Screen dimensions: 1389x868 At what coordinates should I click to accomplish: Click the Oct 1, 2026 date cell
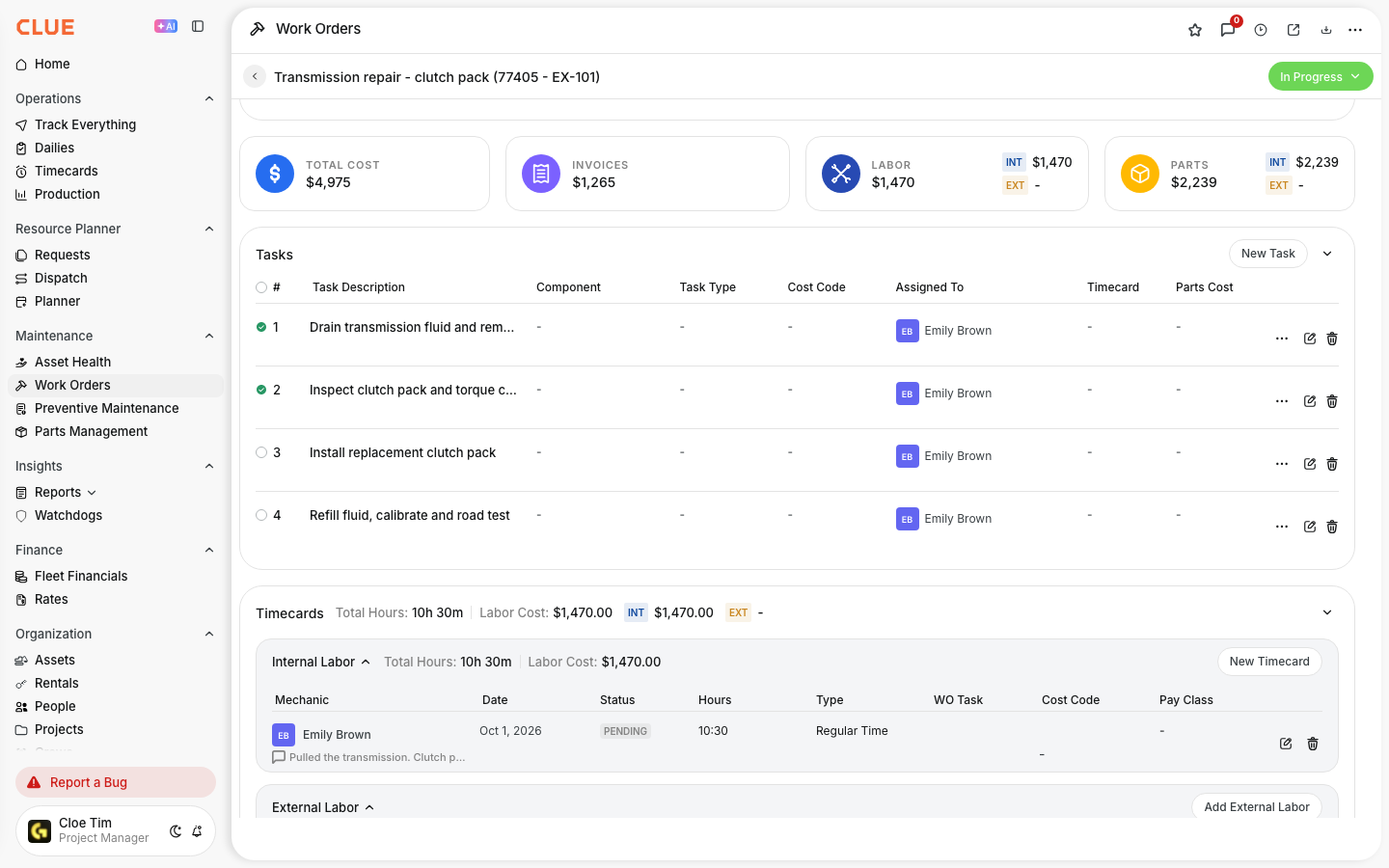click(x=510, y=731)
